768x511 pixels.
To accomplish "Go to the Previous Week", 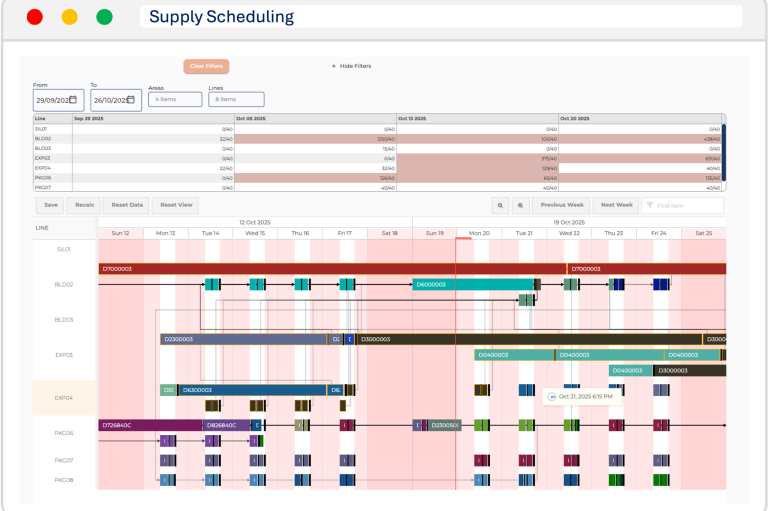I will (561, 205).
